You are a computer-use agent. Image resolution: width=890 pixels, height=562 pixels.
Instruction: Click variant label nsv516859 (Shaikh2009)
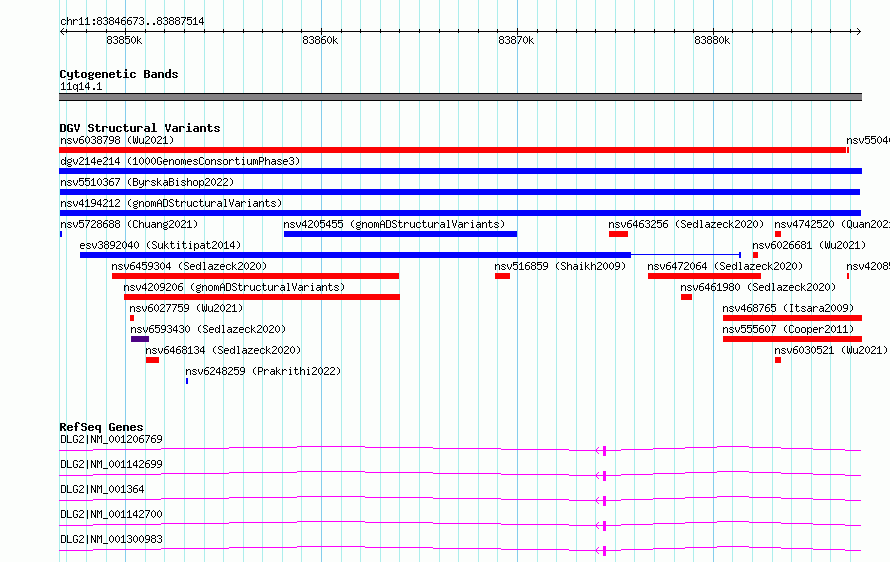[x=560, y=266]
